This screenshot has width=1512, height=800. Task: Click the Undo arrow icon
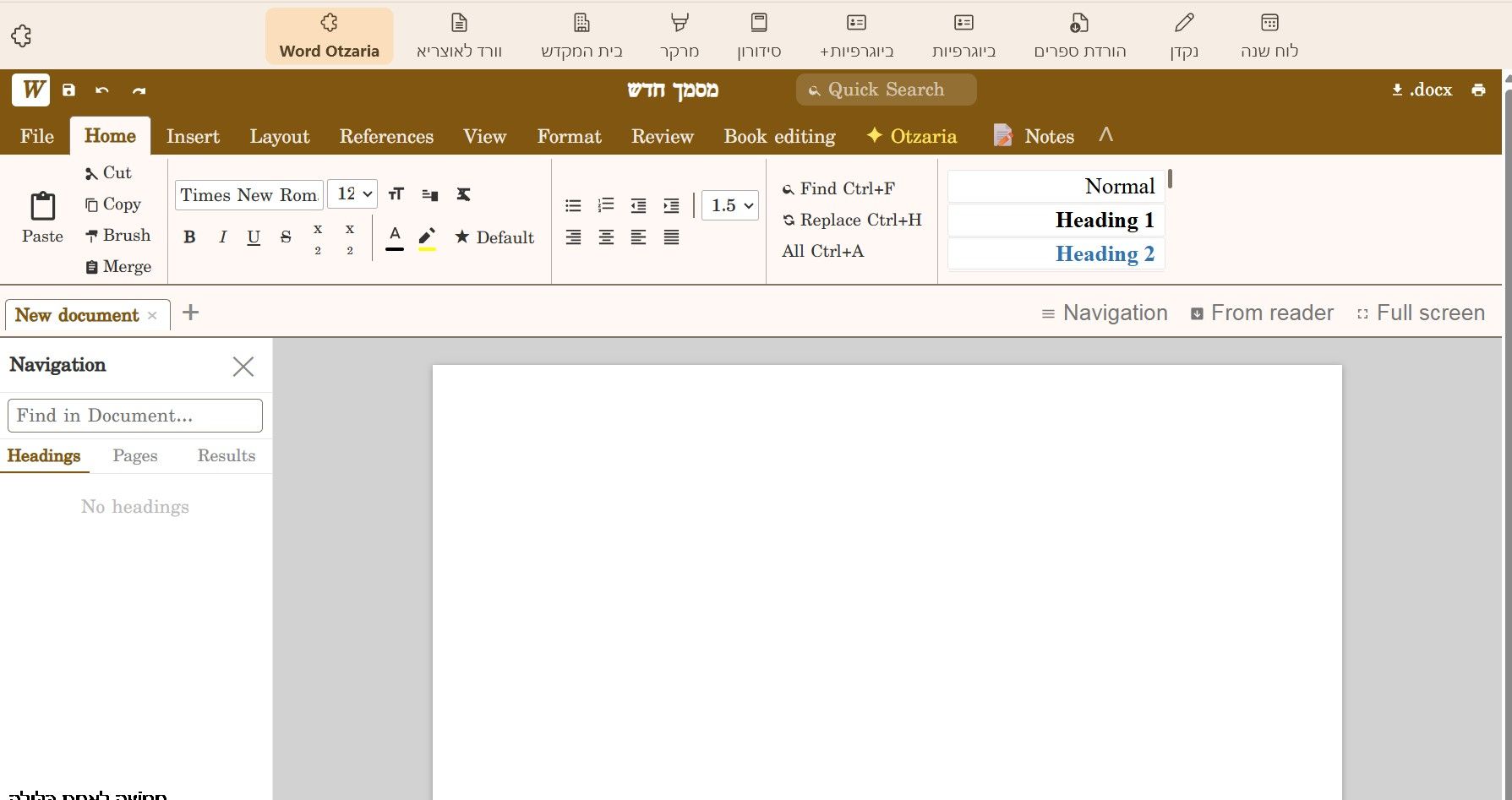click(x=102, y=90)
